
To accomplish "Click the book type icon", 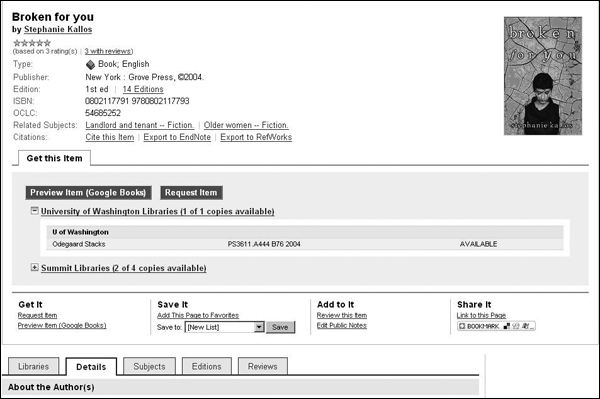I will click(90, 64).
